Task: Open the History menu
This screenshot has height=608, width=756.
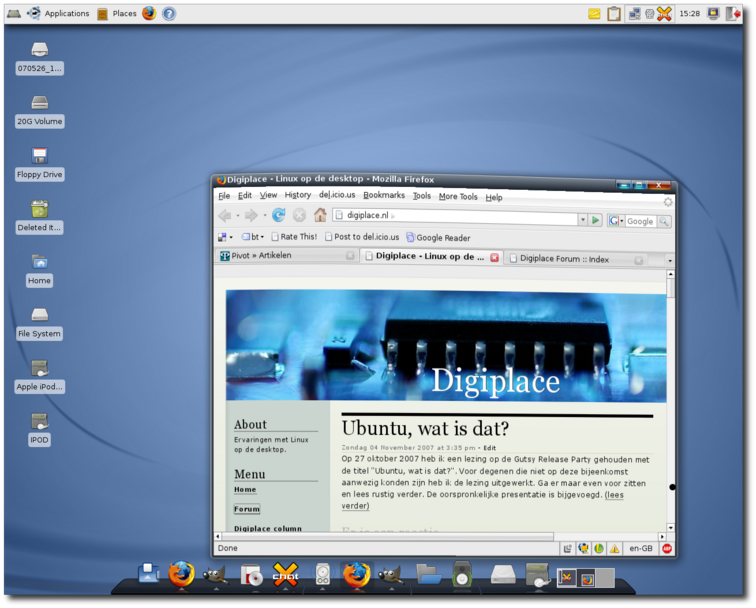Action: pyautogui.click(x=297, y=195)
